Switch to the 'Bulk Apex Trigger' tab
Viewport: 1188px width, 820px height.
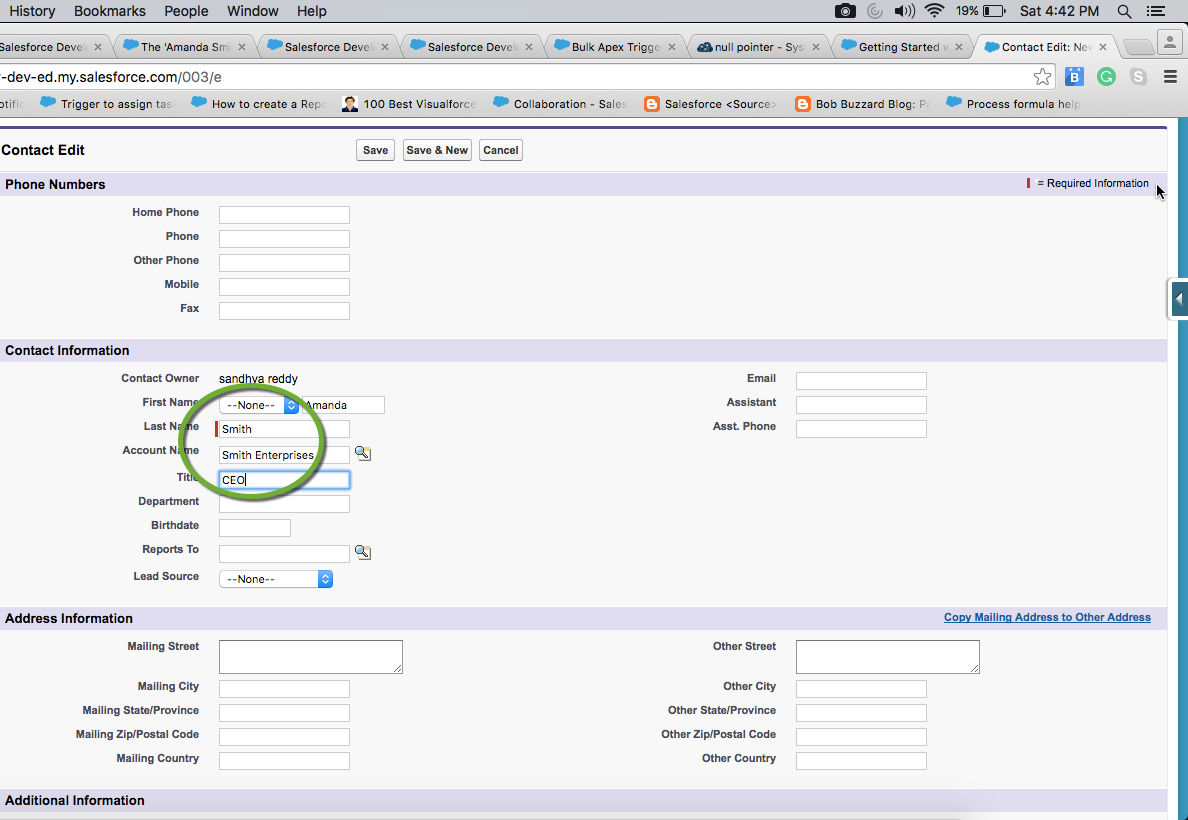click(x=615, y=47)
